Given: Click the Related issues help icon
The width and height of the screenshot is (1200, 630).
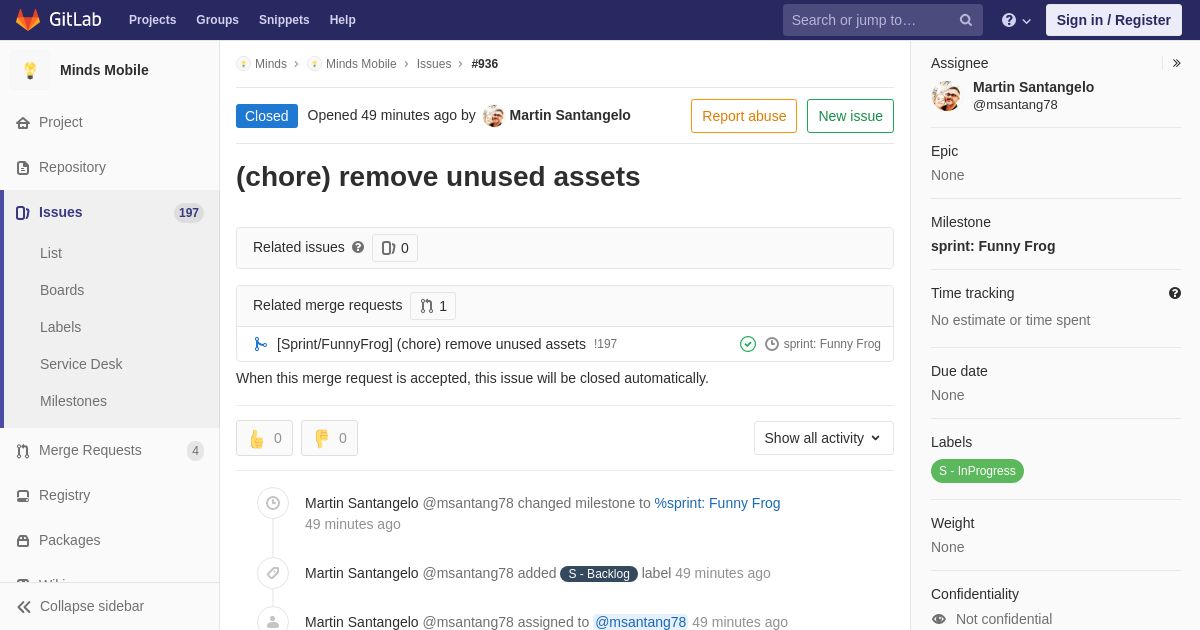Looking at the screenshot, I should pyautogui.click(x=358, y=247).
